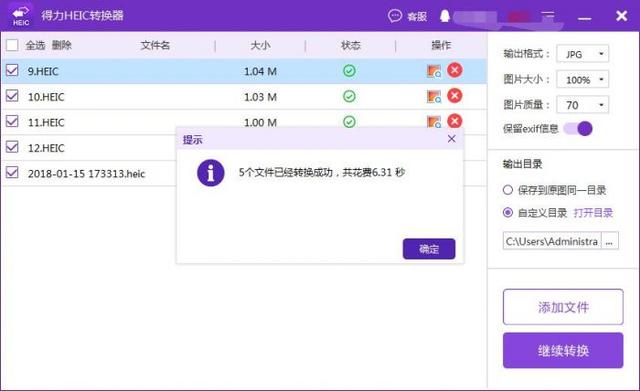Preview image for 10.HEIC row
Image resolution: width=640 pixels, height=391 pixels.
[434, 97]
